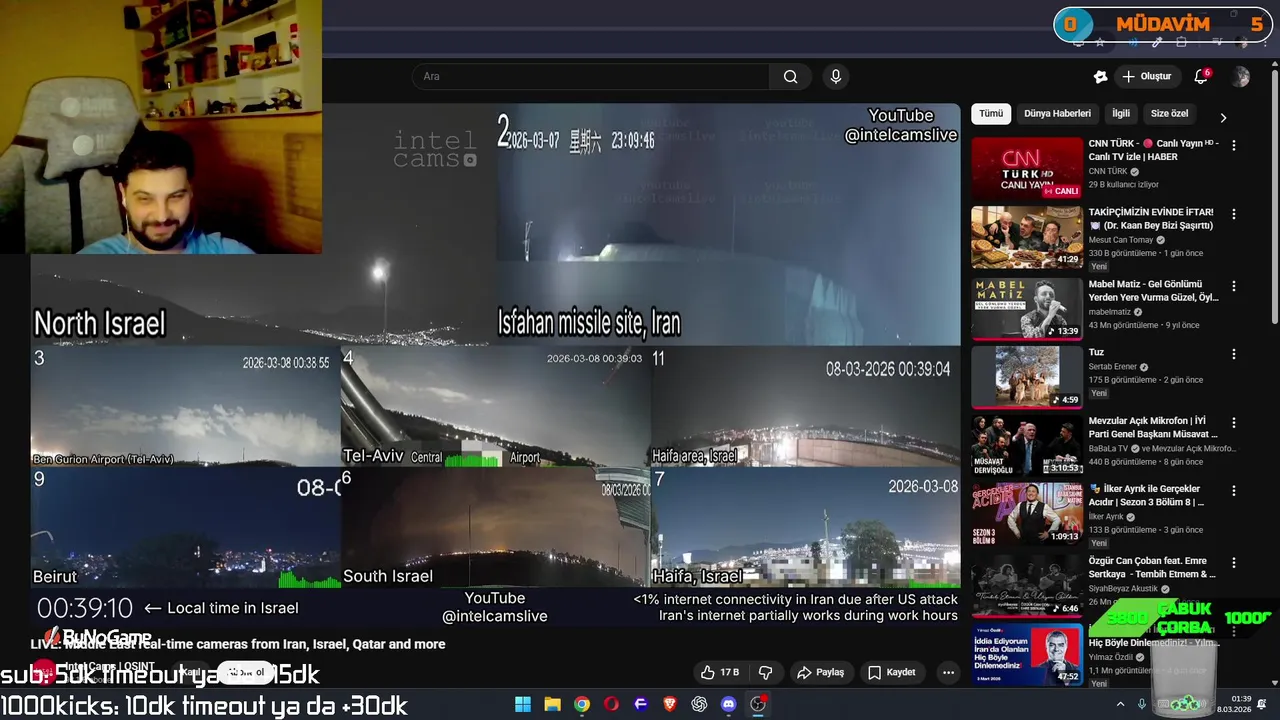This screenshot has height=720, width=1280.
Task: Click the 'Tuz' video title
Action: [x=1096, y=352]
